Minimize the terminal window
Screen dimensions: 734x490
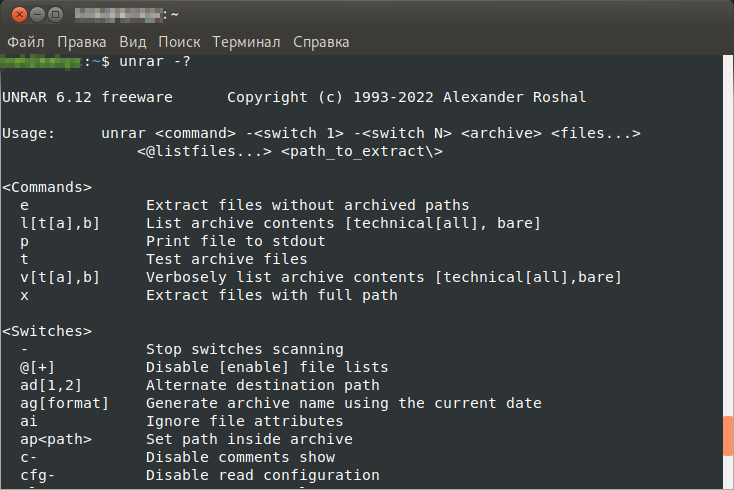click(37, 15)
